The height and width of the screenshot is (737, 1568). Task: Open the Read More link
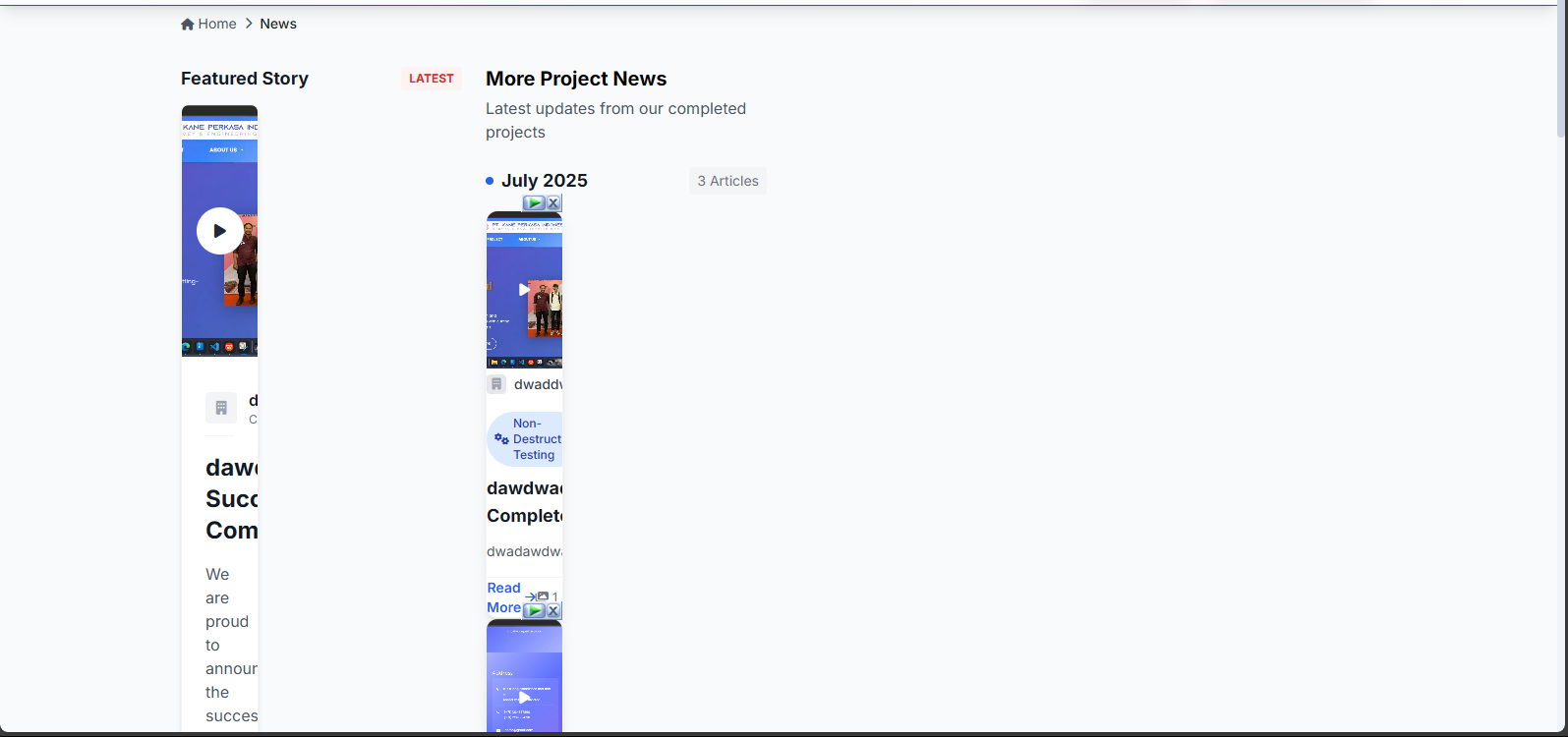[x=504, y=597]
